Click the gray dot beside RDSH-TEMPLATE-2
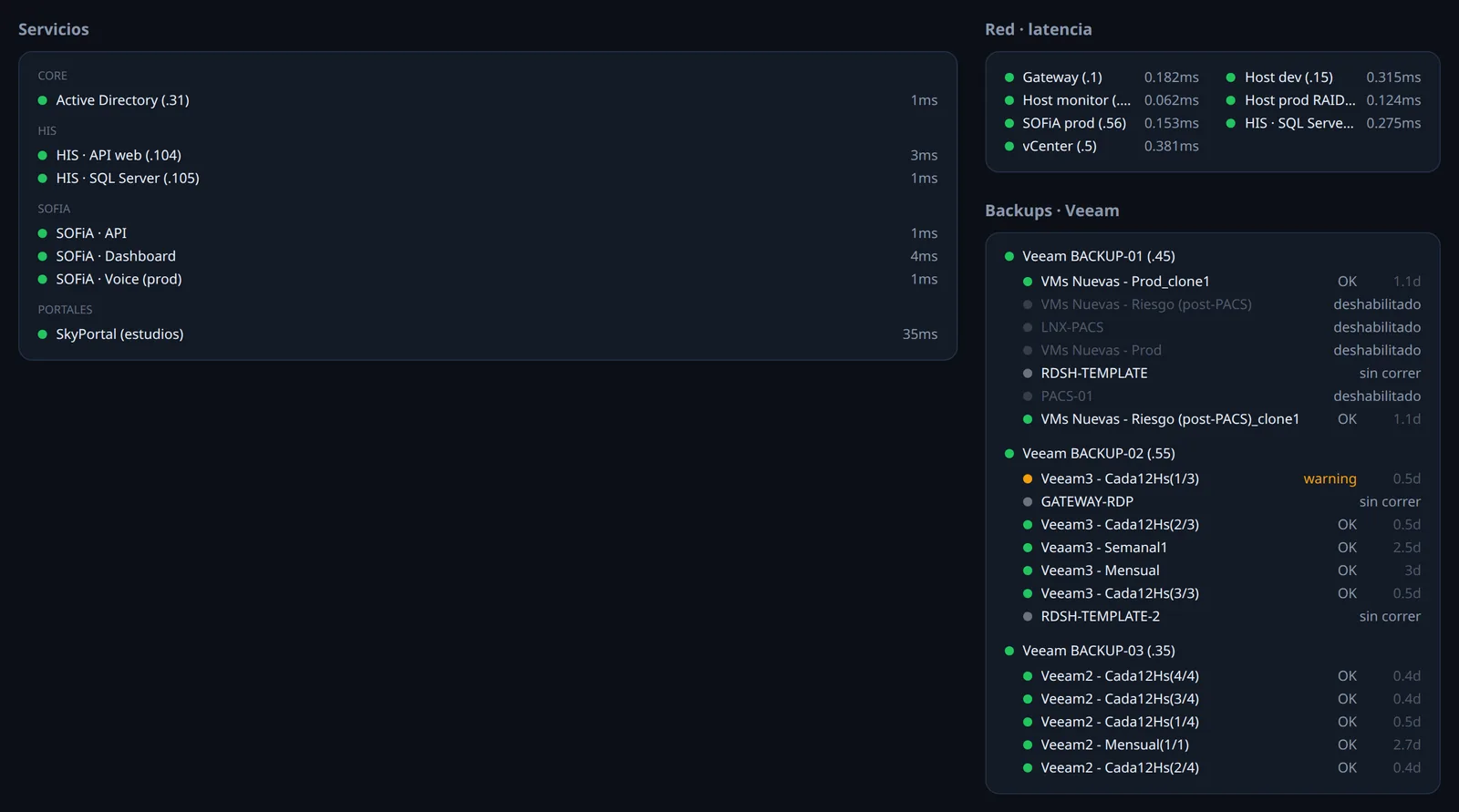The image size is (1459, 812). point(1028,616)
